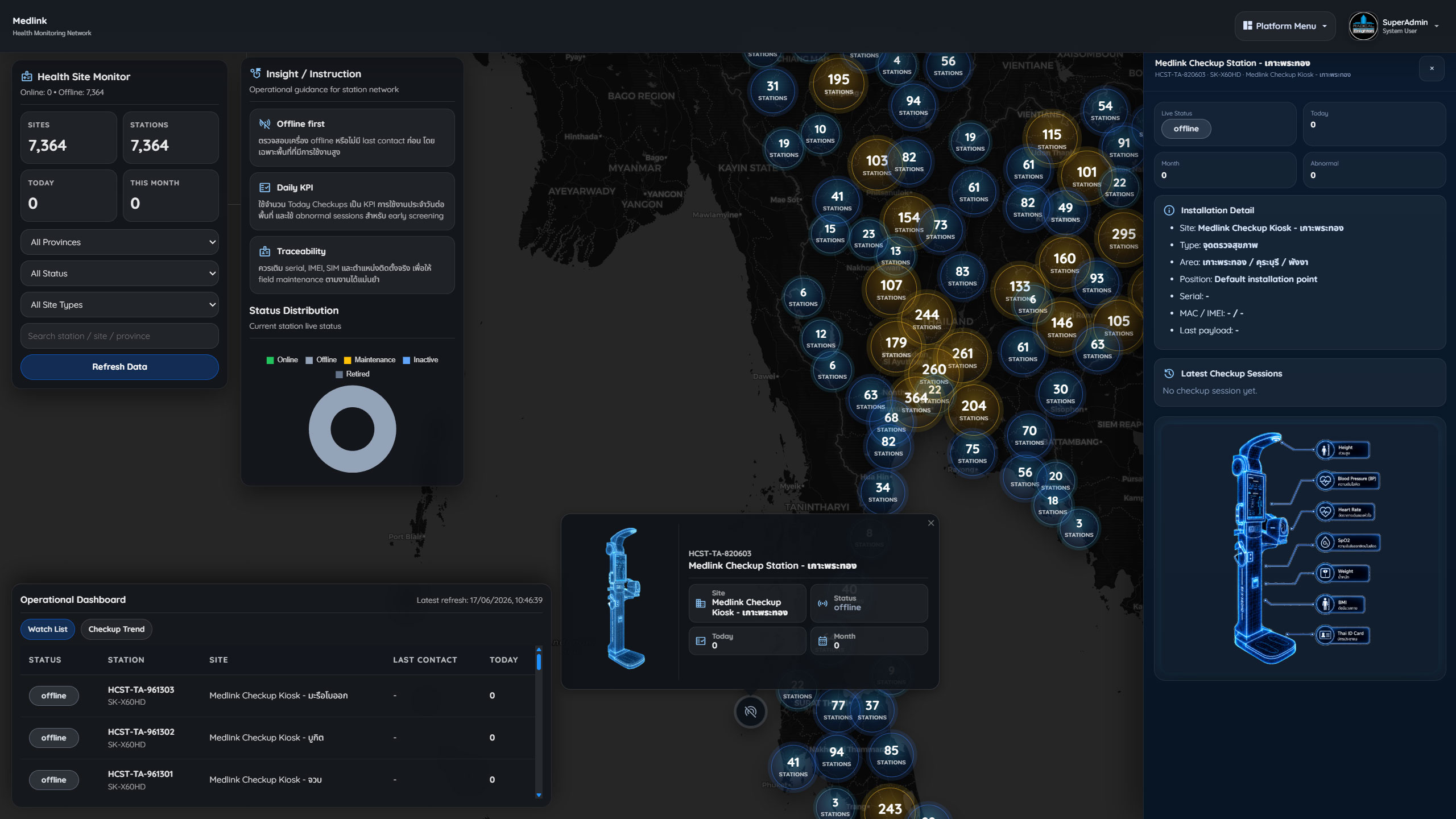Toggle Offline series in chart legend
Screen dimensions: 1456x819
click(321, 360)
